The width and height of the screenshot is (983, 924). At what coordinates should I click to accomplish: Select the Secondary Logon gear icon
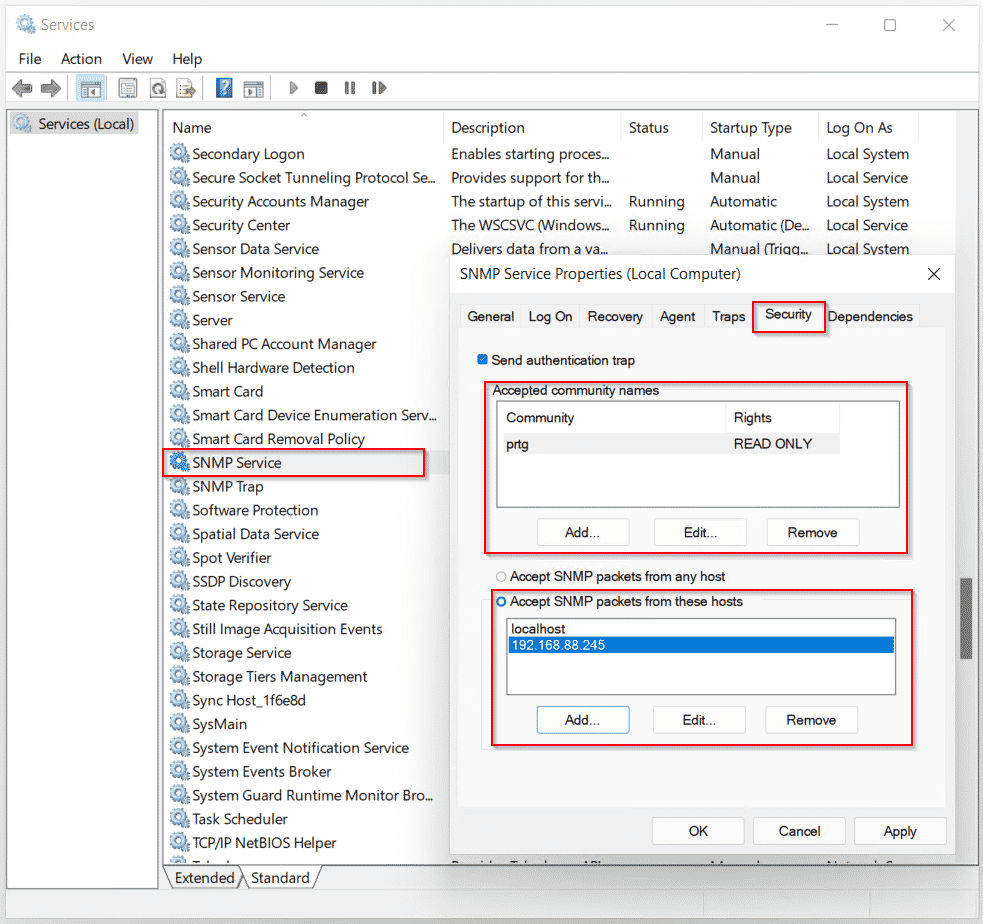(179, 153)
